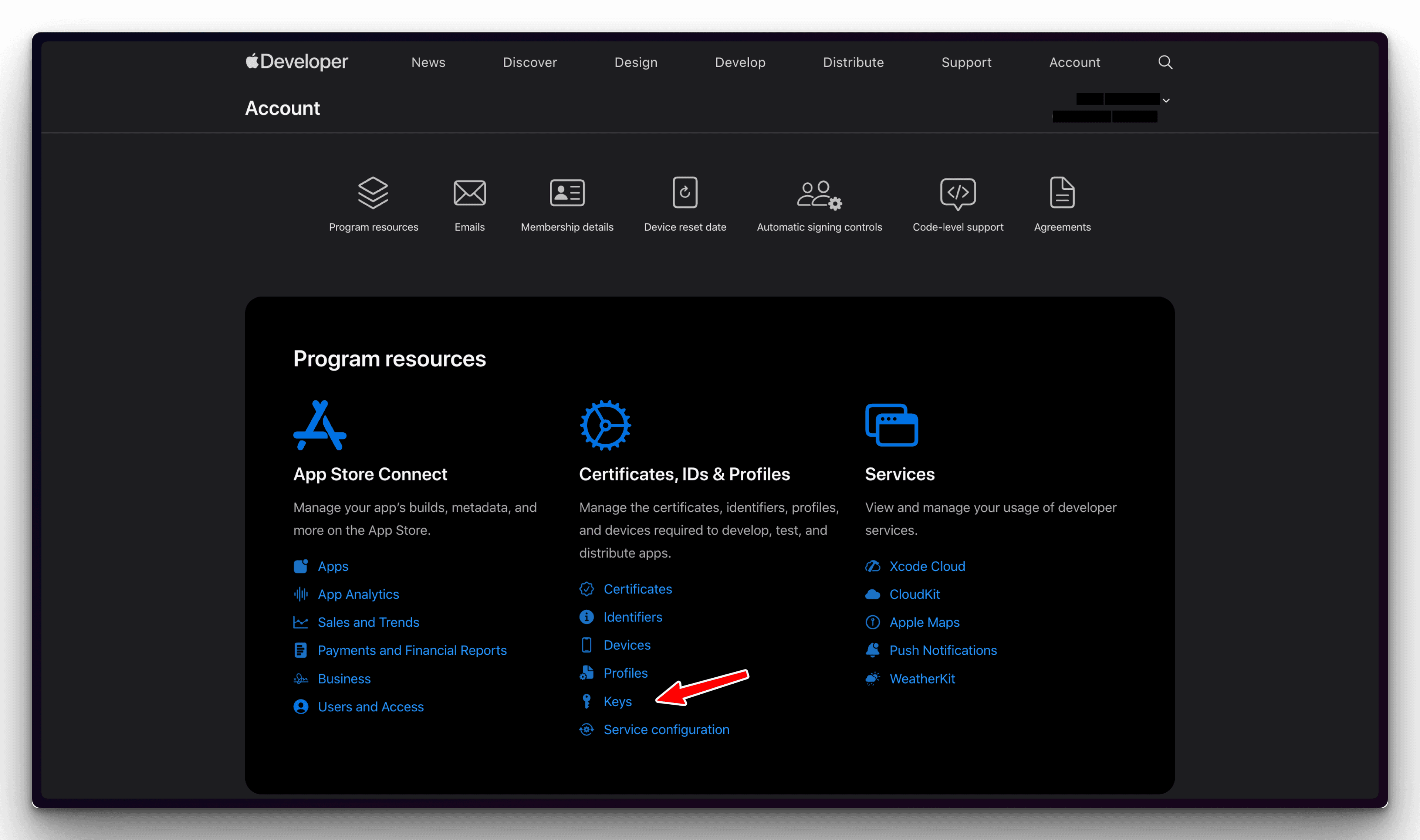
Task: Open the Keys link
Action: pyautogui.click(x=618, y=701)
